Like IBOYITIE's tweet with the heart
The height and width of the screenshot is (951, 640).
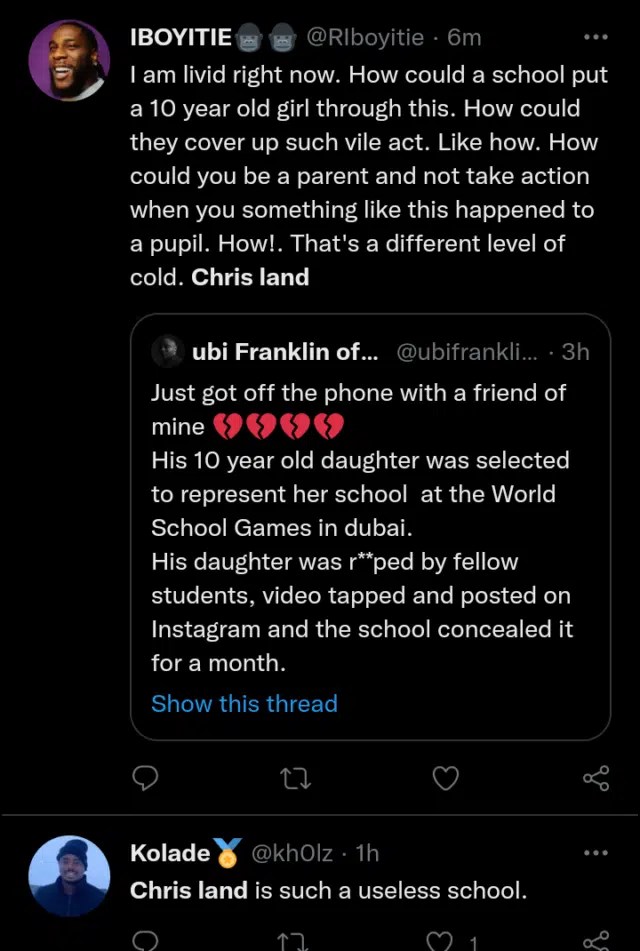(x=445, y=778)
